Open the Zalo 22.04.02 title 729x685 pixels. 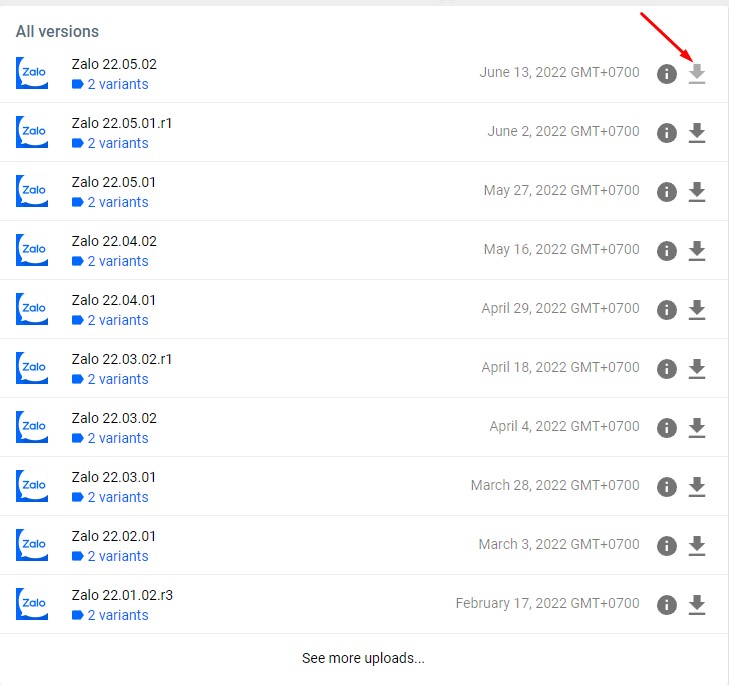[x=114, y=241]
